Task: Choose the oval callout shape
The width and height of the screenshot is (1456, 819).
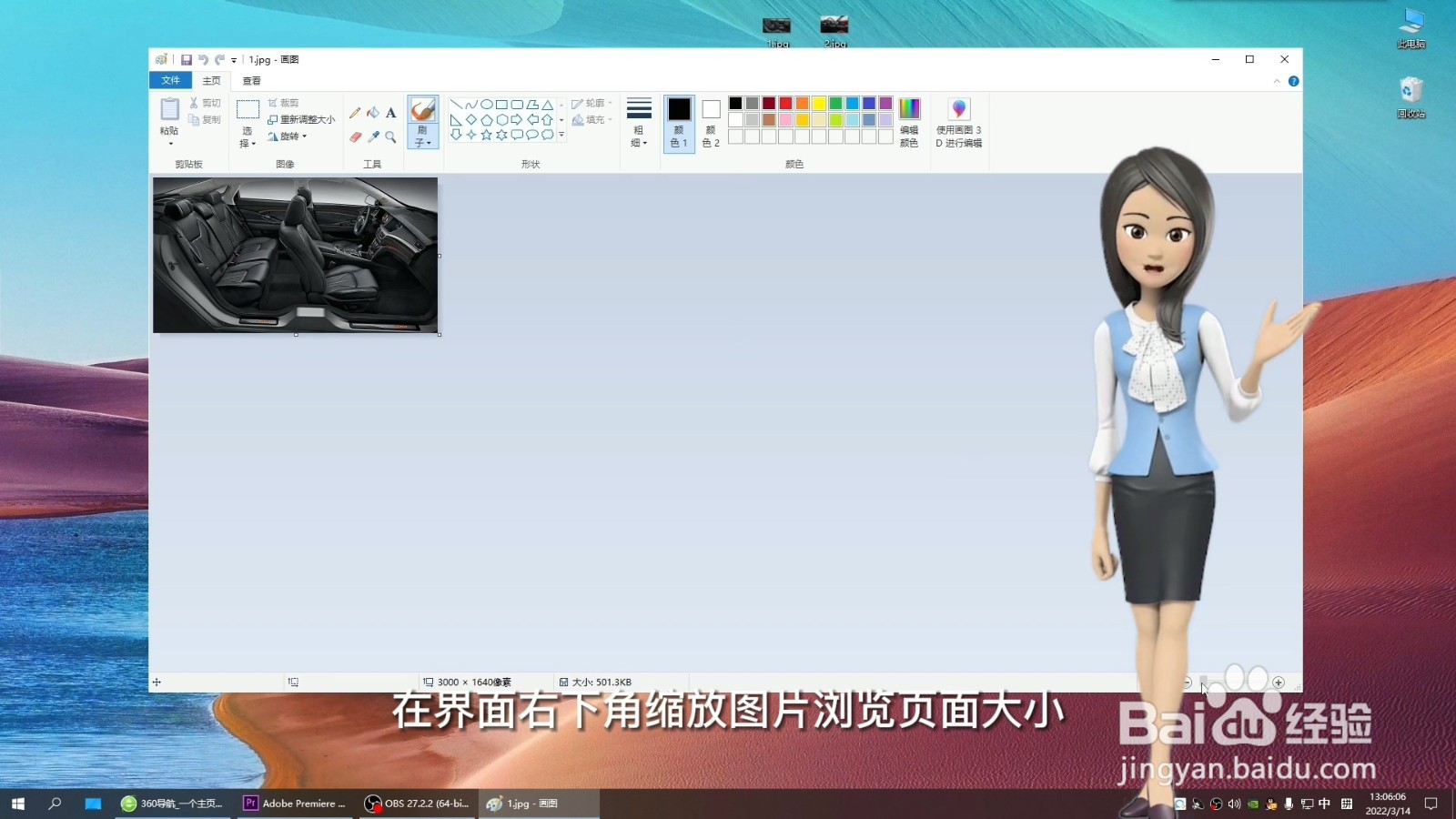Action: click(x=532, y=135)
